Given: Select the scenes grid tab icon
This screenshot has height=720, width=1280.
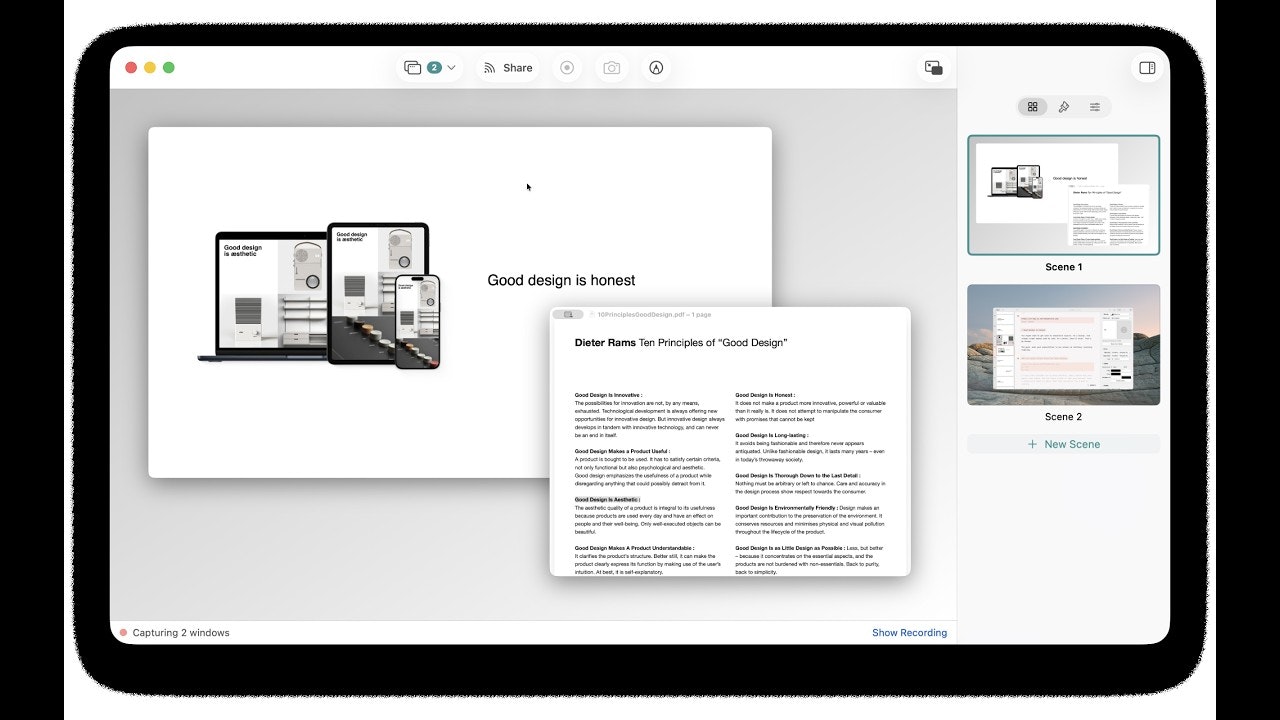Looking at the screenshot, I should click(x=1033, y=107).
